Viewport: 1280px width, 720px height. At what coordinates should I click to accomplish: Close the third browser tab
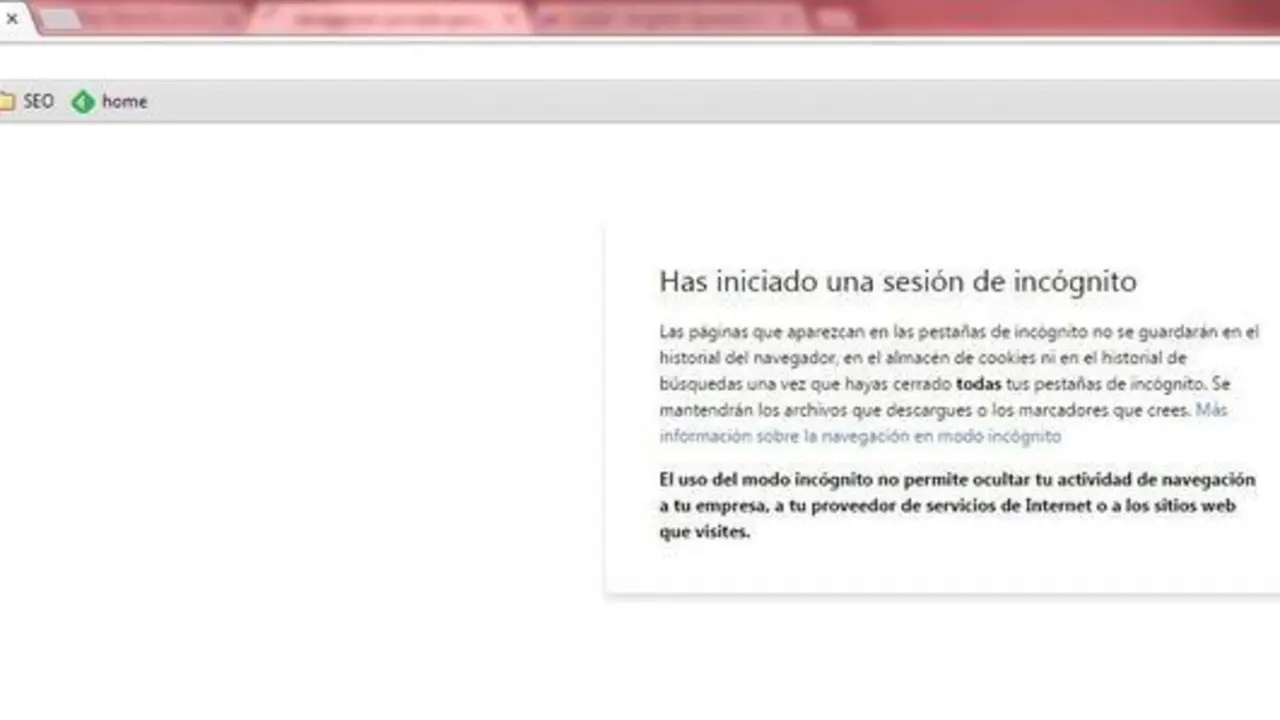click(511, 19)
